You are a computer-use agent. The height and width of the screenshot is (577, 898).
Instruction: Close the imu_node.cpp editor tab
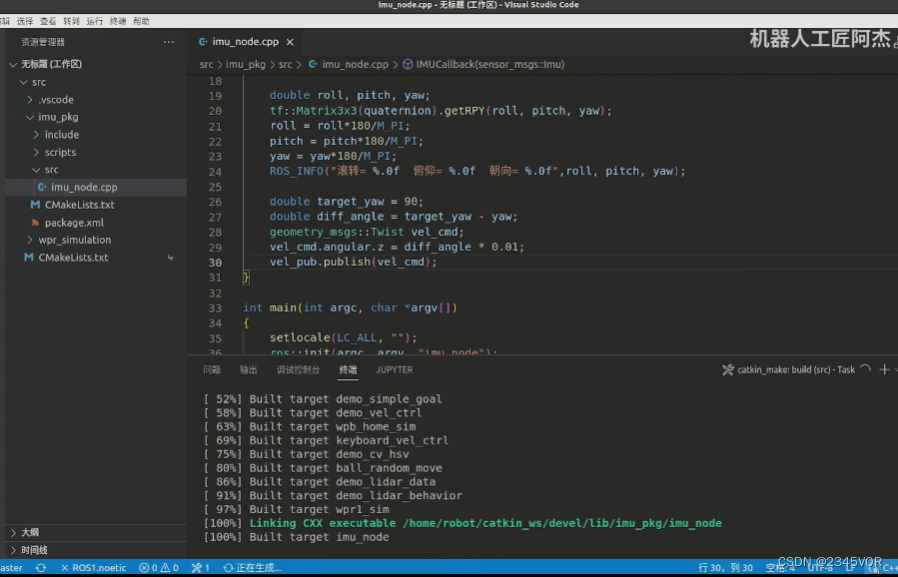290,42
